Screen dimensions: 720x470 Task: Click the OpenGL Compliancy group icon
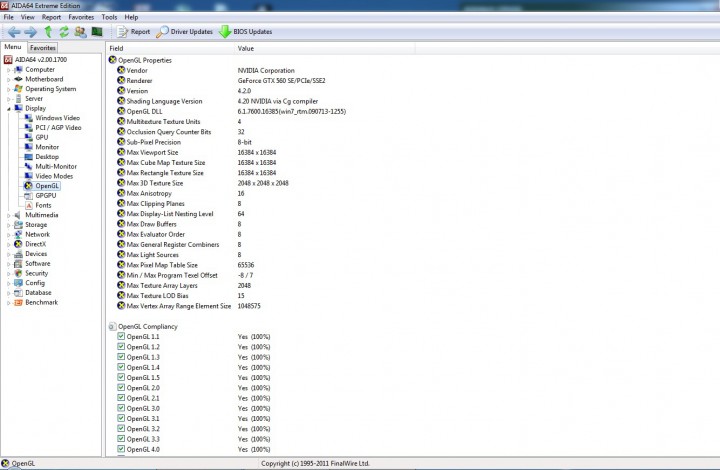pos(112,326)
